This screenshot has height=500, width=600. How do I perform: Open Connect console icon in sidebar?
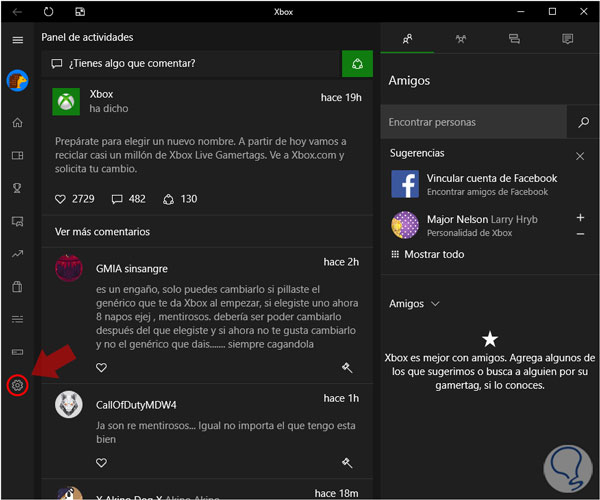(17, 352)
